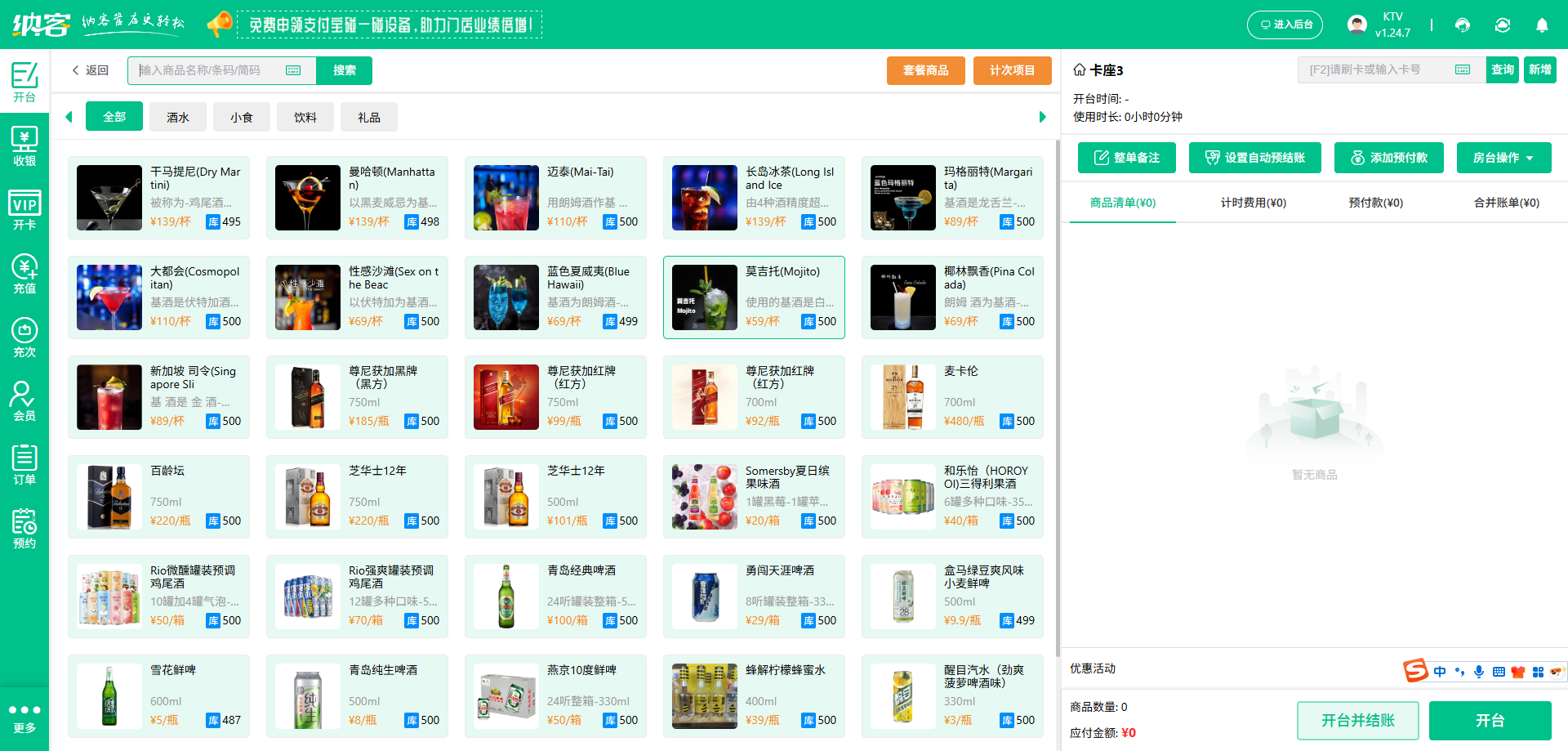Expand the 房台操作 dropdown
This screenshot has height=751, width=1568.
click(x=1503, y=158)
